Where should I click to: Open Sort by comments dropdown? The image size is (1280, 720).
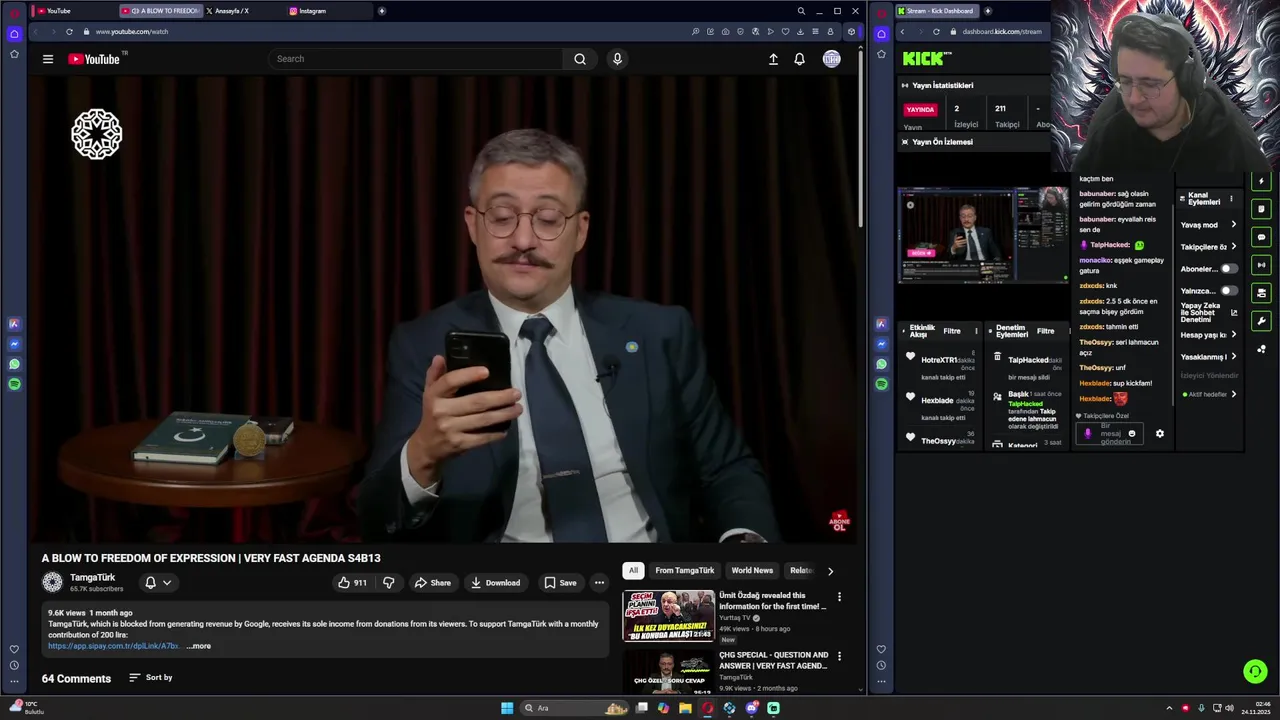[x=150, y=678]
